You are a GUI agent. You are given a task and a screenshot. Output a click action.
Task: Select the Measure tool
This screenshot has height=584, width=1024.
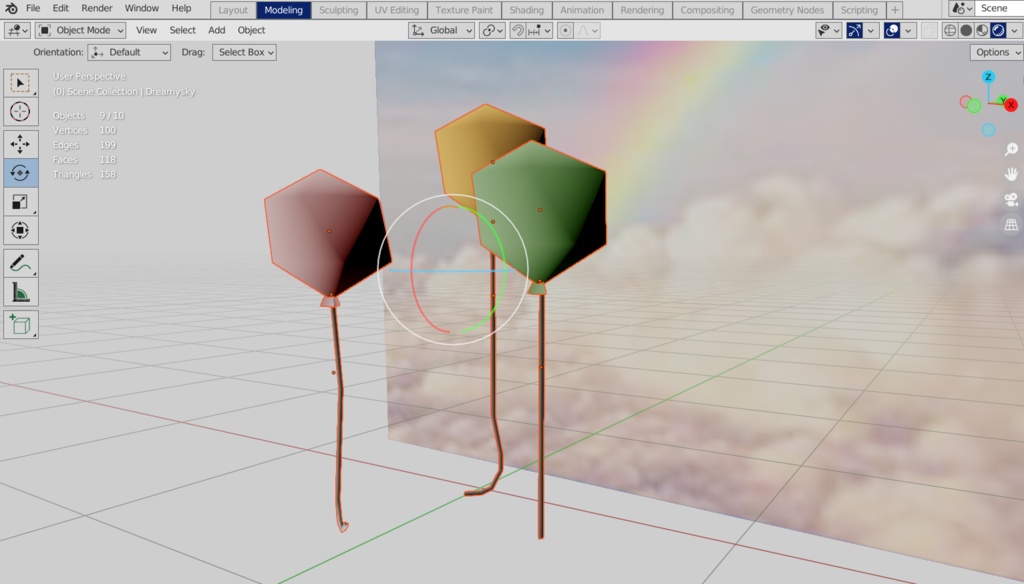tap(20, 292)
